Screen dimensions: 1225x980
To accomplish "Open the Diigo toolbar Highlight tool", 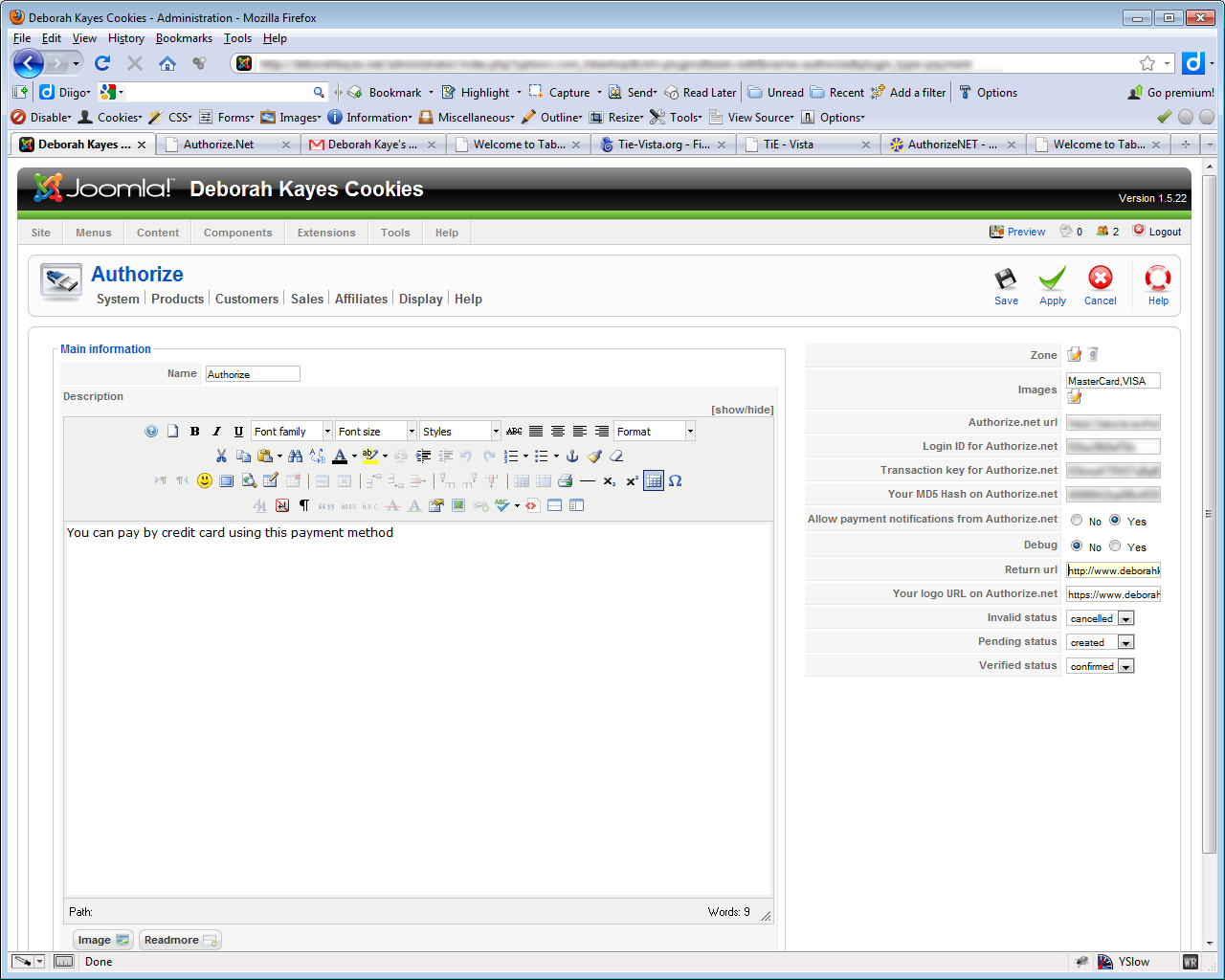I will coord(477,93).
